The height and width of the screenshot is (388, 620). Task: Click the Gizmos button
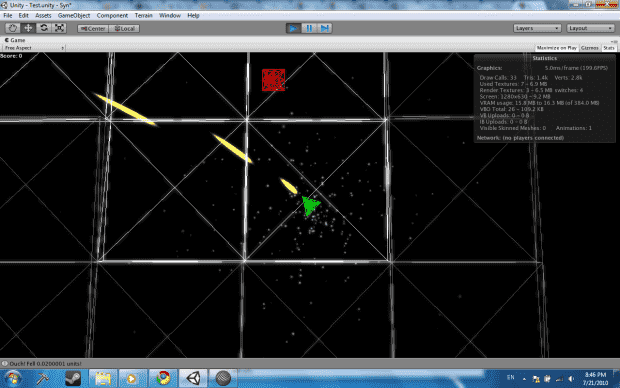click(590, 48)
